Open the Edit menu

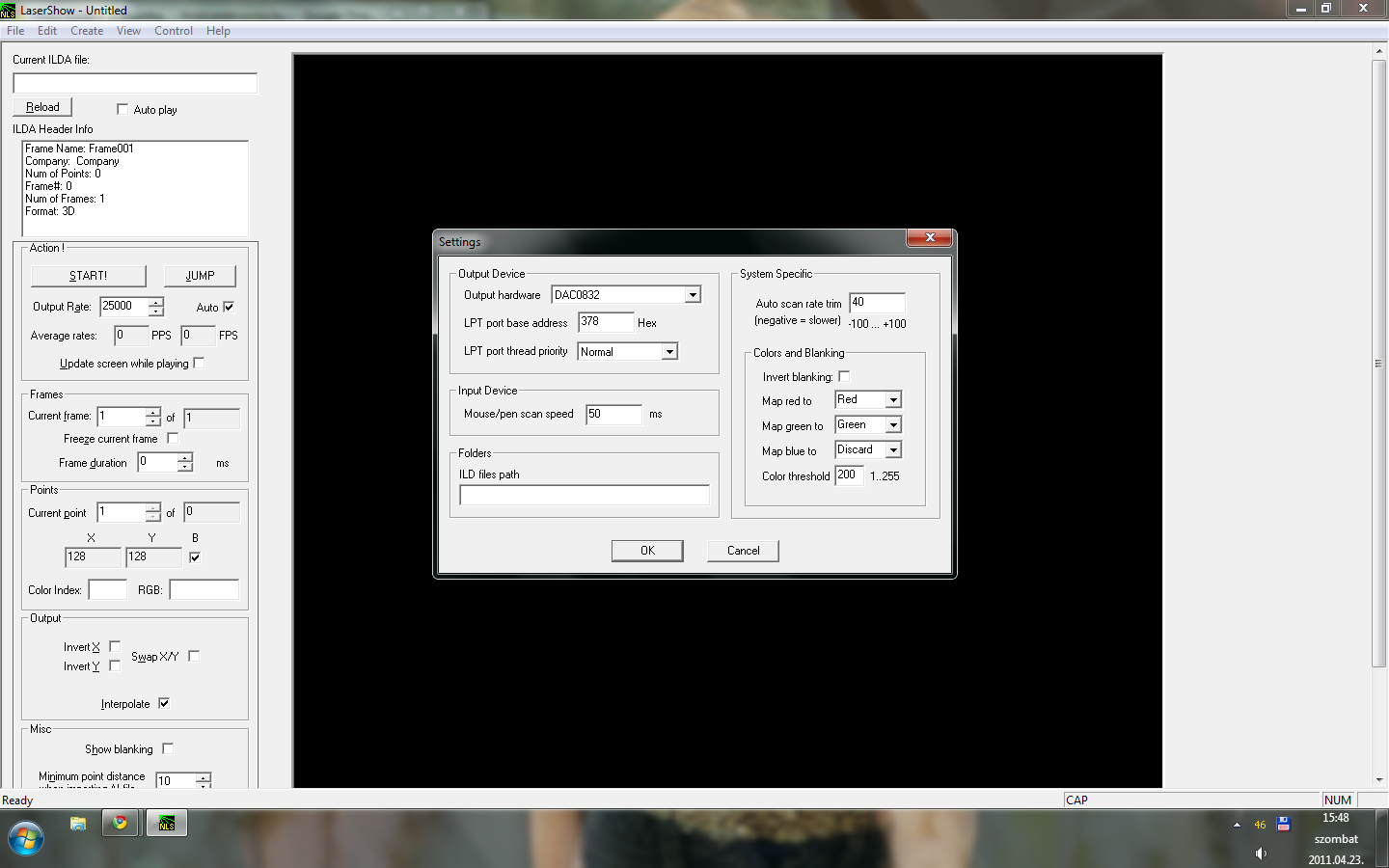pyautogui.click(x=47, y=31)
